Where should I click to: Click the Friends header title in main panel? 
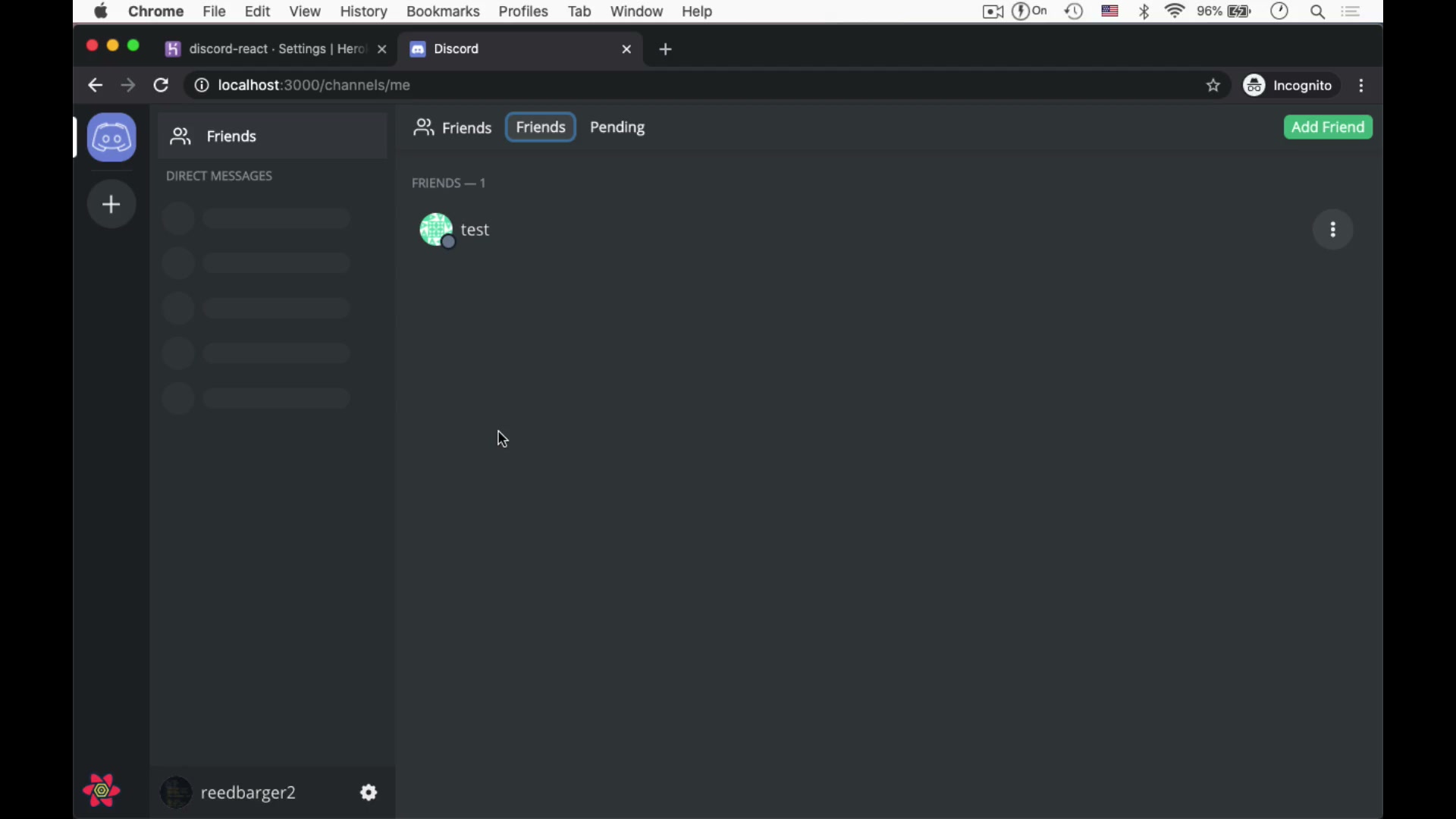[x=452, y=127]
